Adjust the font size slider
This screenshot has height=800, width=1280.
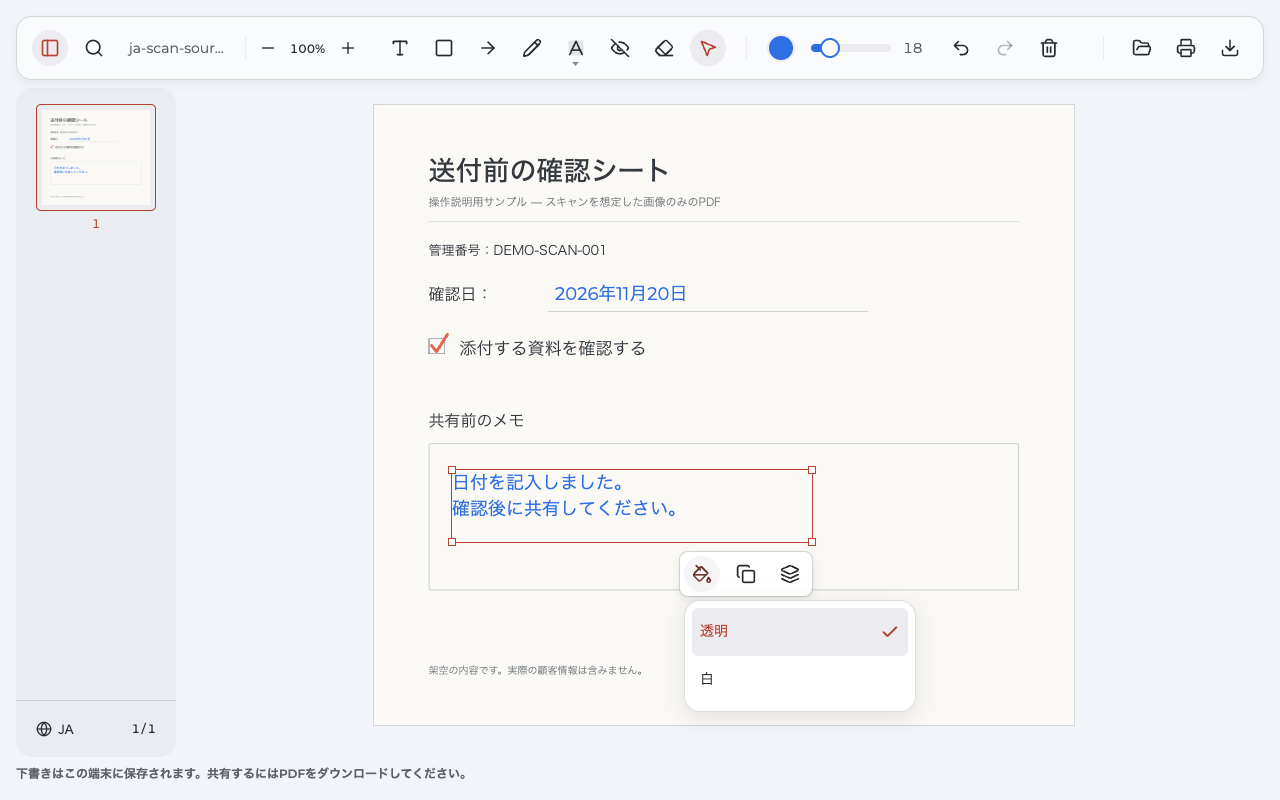851,48
